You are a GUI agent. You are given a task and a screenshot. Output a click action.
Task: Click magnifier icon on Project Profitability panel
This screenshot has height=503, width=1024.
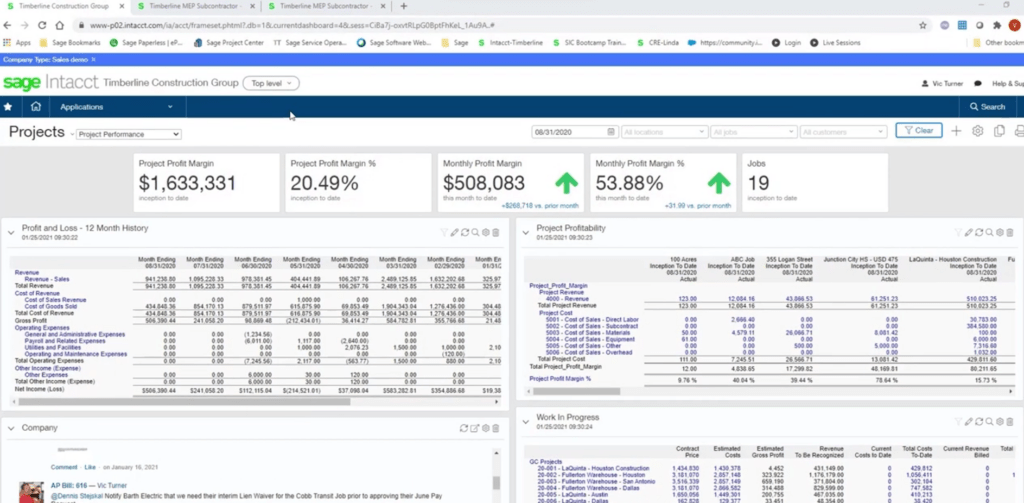point(990,233)
